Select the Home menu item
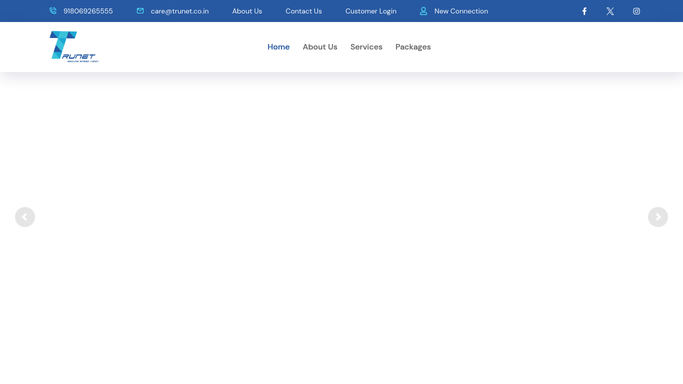 (278, 47)
